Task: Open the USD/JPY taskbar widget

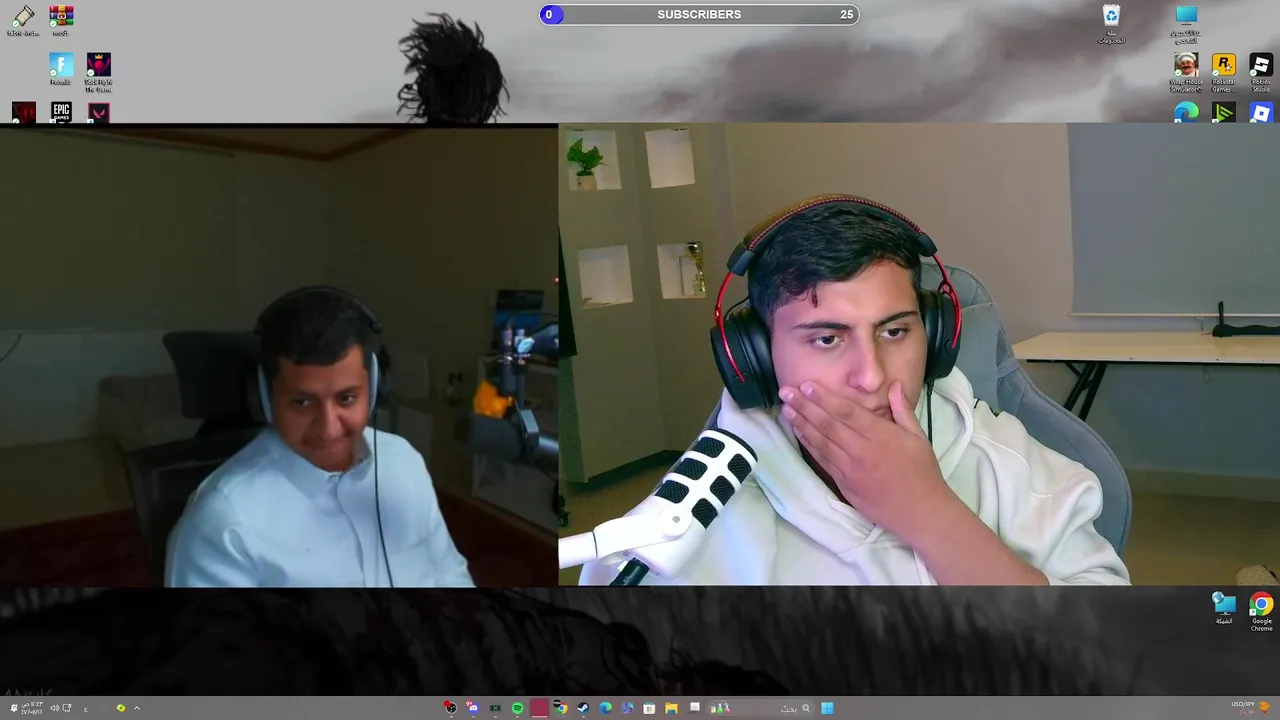Action: tap(1248, 708)
